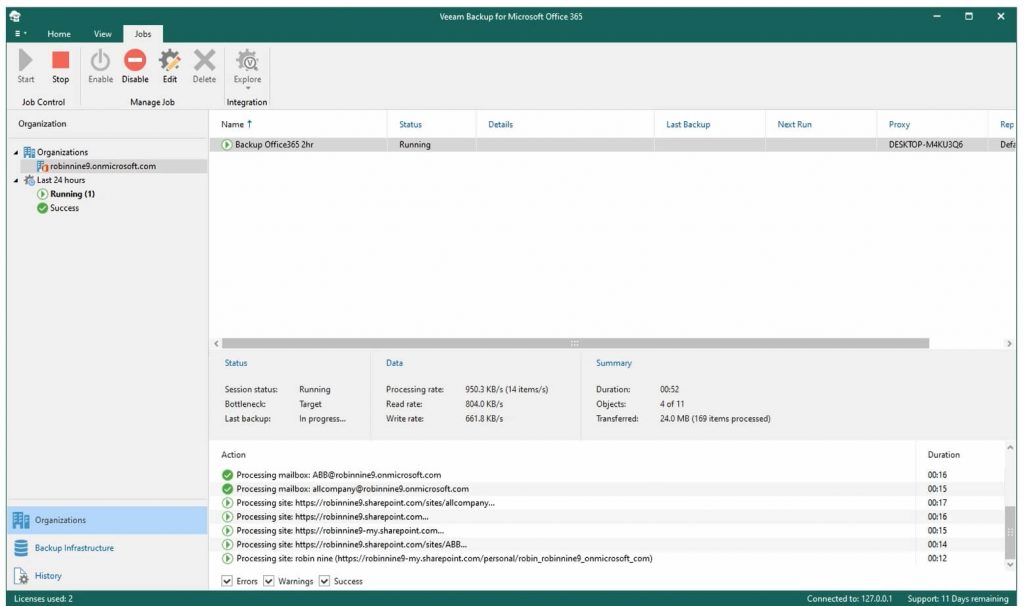Click the action log vertical scrollbar thumb
This screenshot has width=1024, height=606.
[x=1010, y=532]
